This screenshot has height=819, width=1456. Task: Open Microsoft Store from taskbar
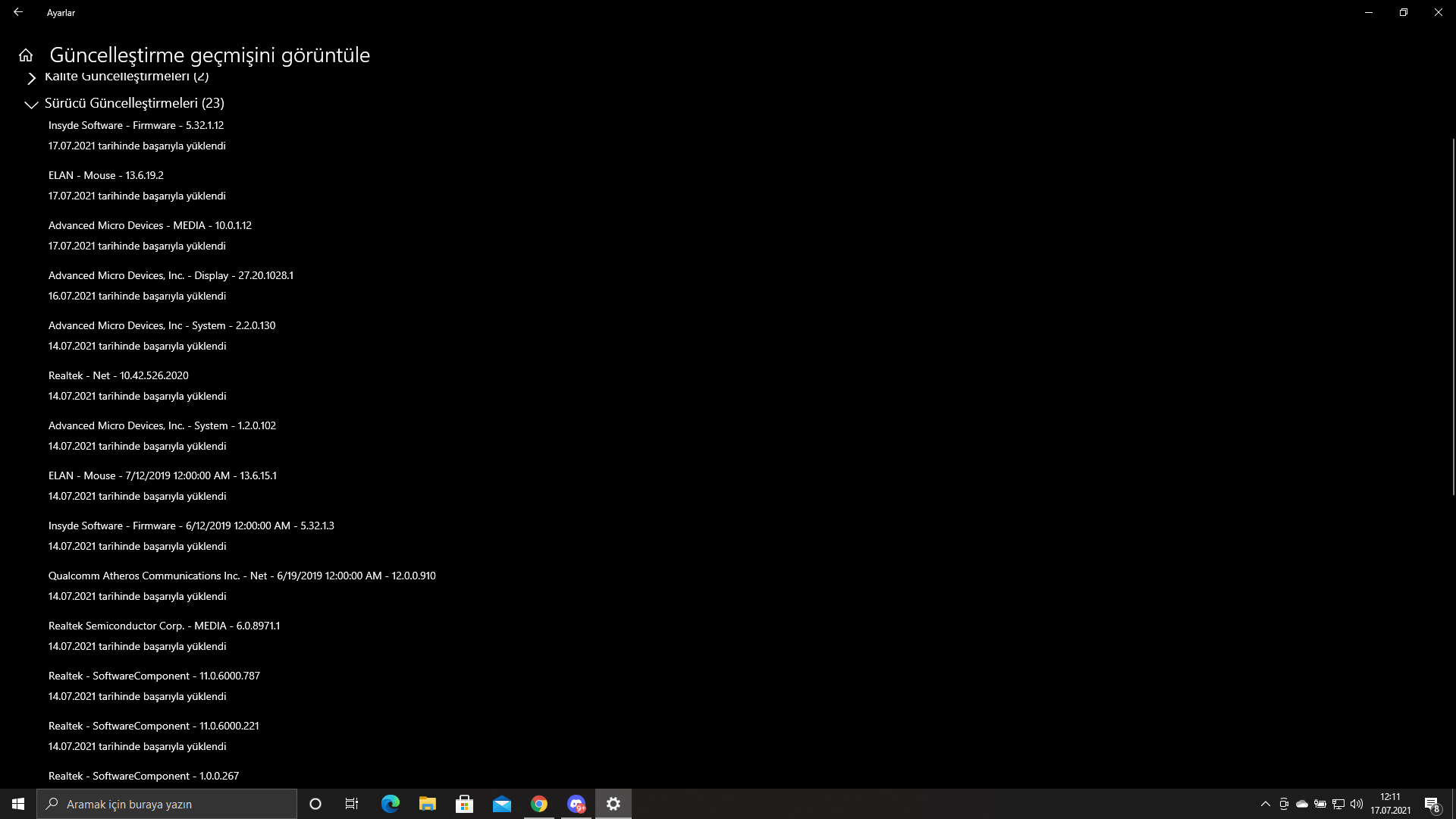(464, 804)
